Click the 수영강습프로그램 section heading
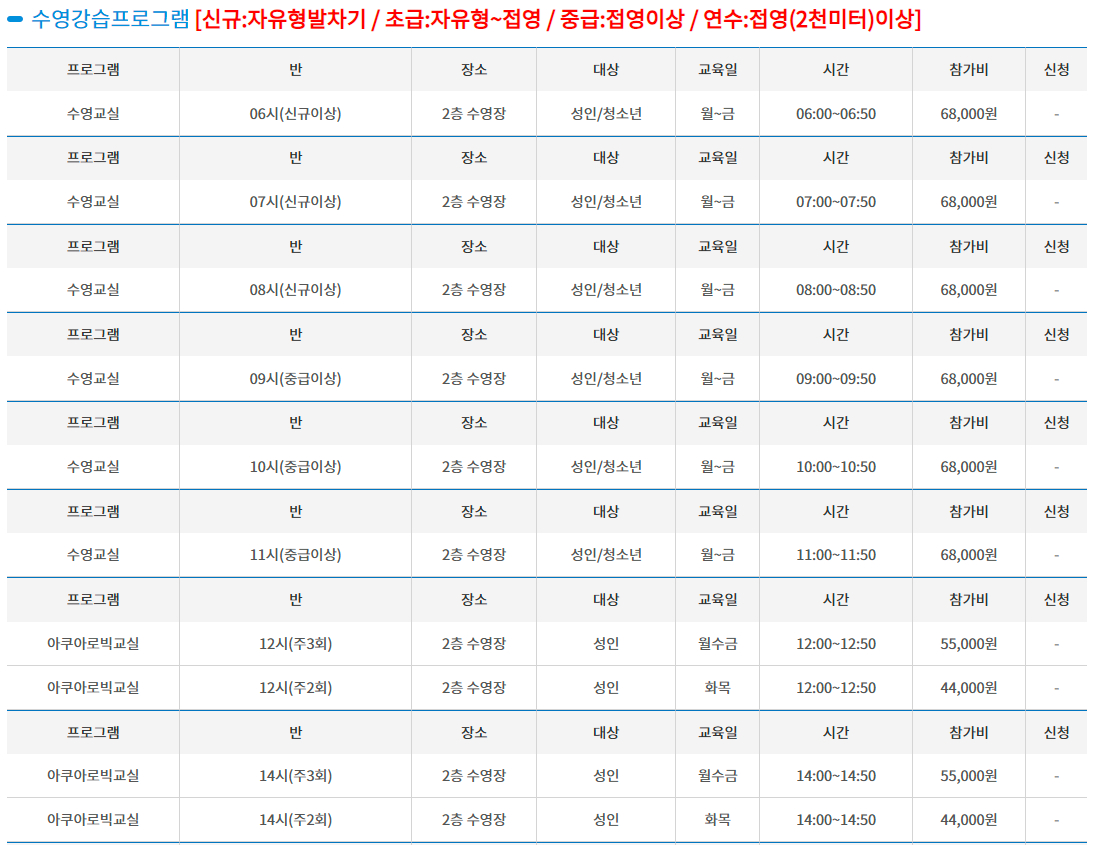Screen dimensions: 1094x845 click(x=110, y=19)
